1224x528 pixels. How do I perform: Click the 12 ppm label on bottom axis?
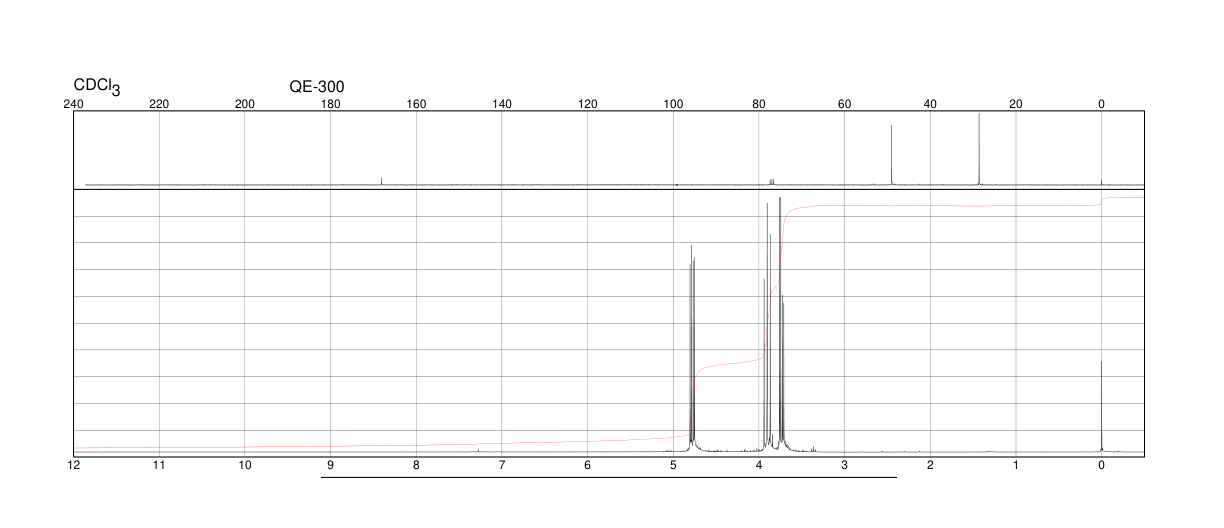point(74,465)
